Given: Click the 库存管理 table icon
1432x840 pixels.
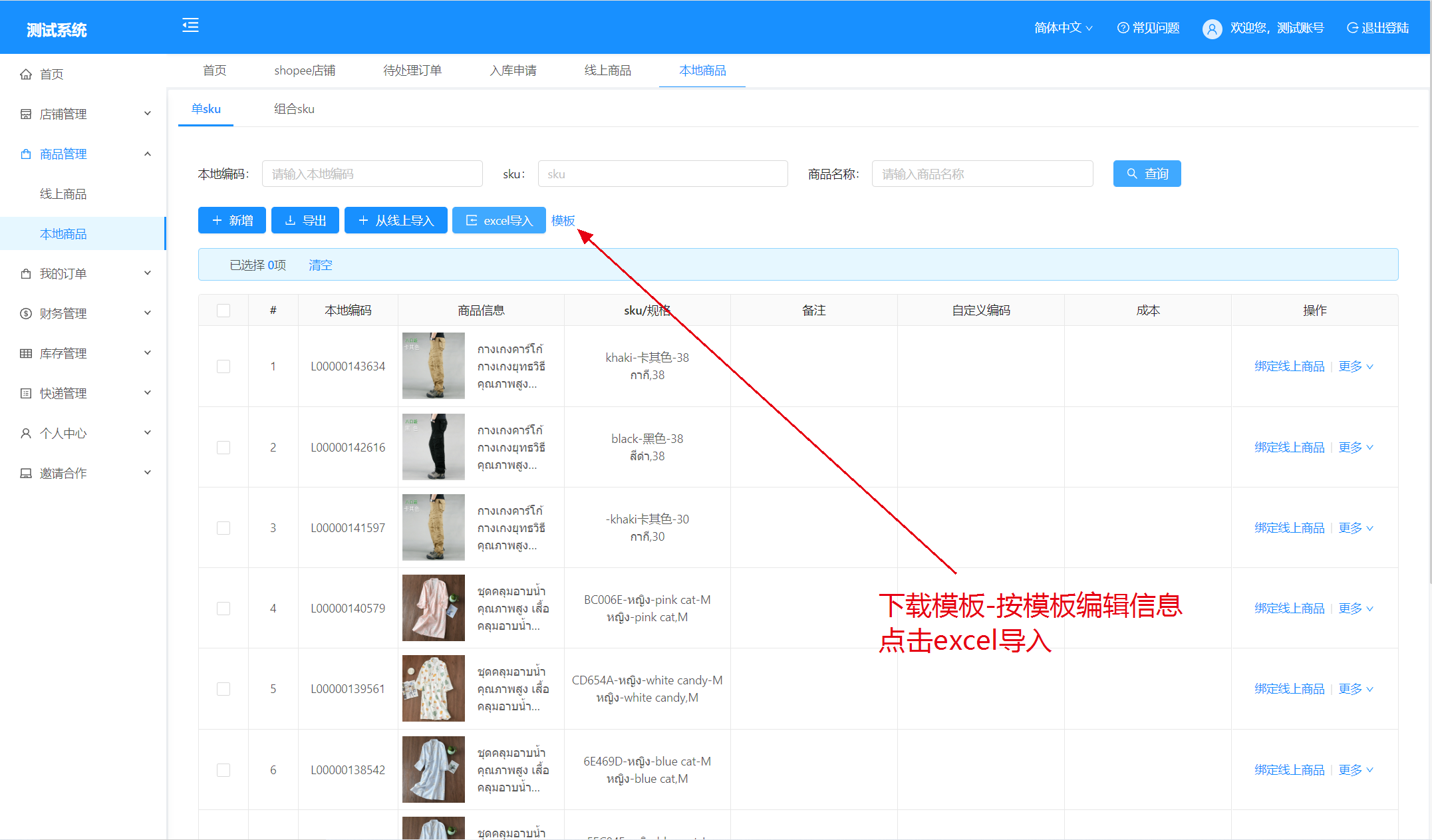Looking at the screenshot, I should [26, 353].
